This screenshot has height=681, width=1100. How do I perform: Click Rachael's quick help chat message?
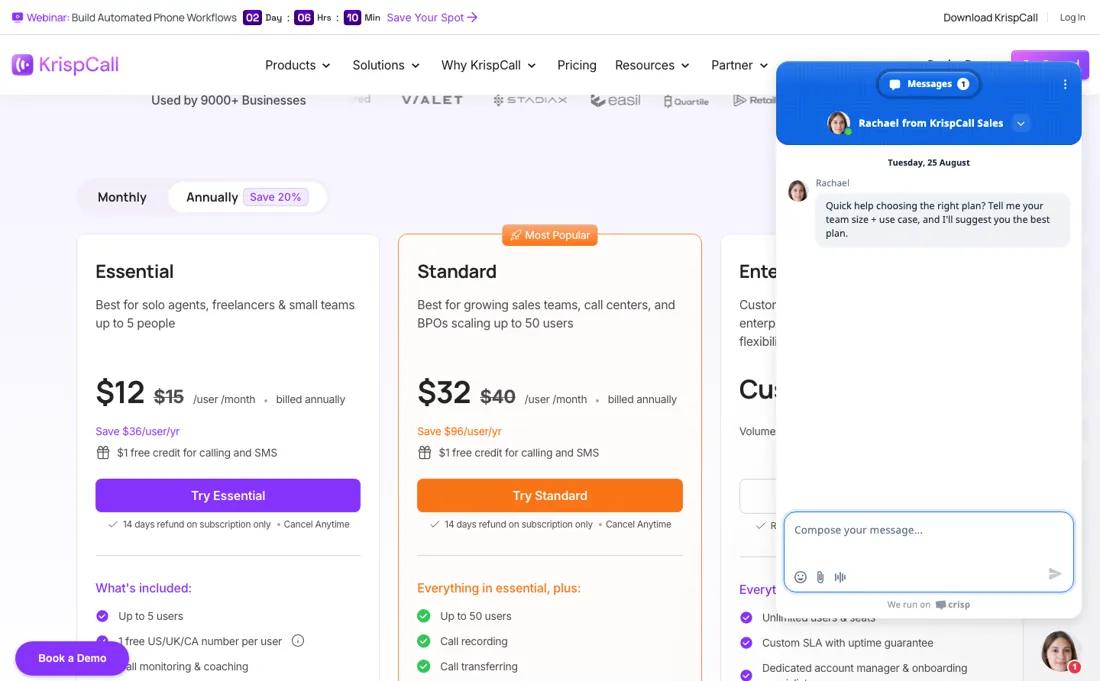941,220
